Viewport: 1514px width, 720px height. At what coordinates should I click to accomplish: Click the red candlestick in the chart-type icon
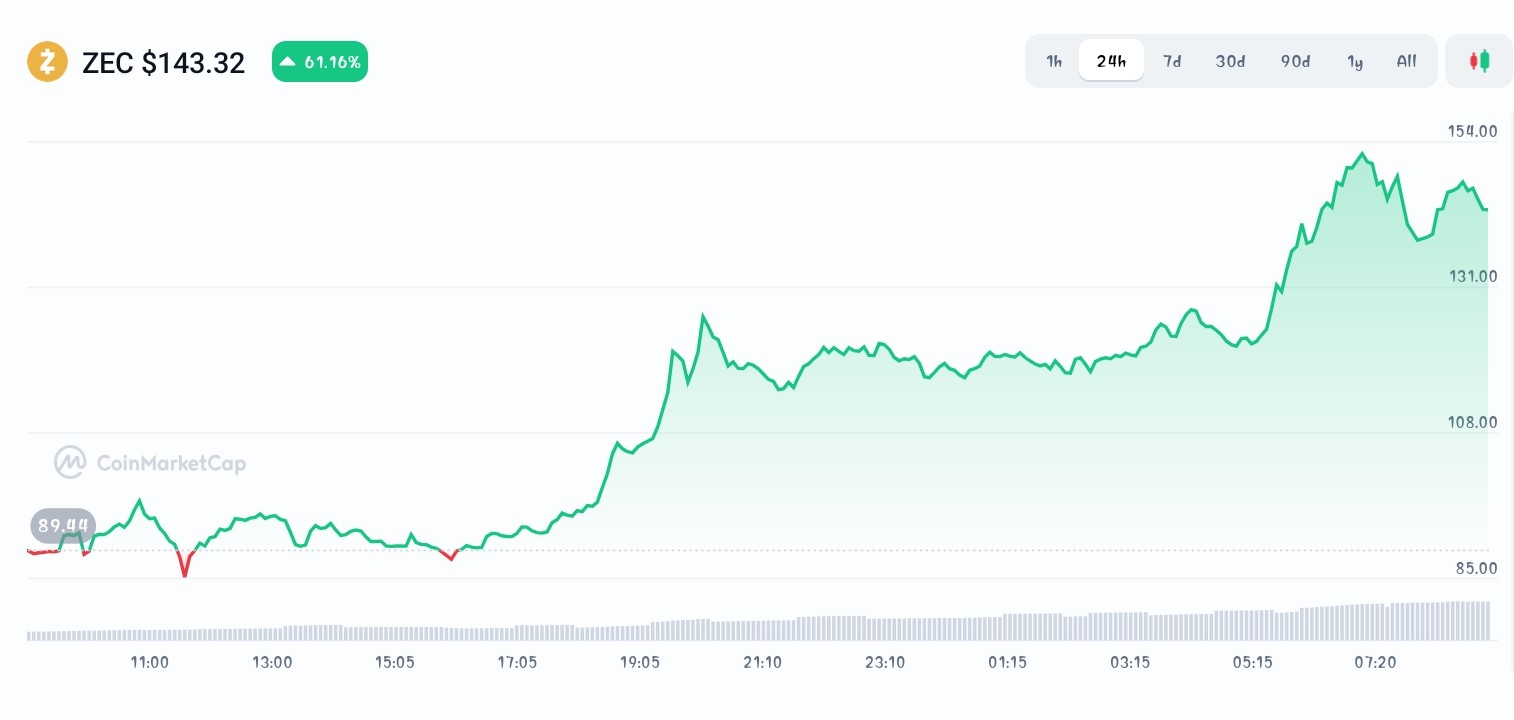point(1475,60)
